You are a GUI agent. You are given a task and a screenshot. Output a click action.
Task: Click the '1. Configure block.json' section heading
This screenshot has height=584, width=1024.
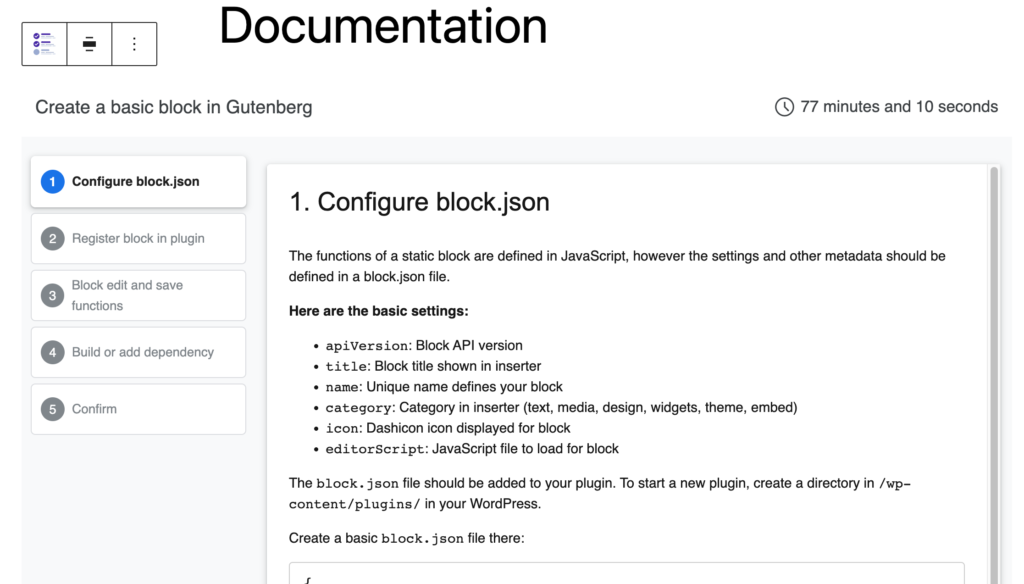[419, 202]
